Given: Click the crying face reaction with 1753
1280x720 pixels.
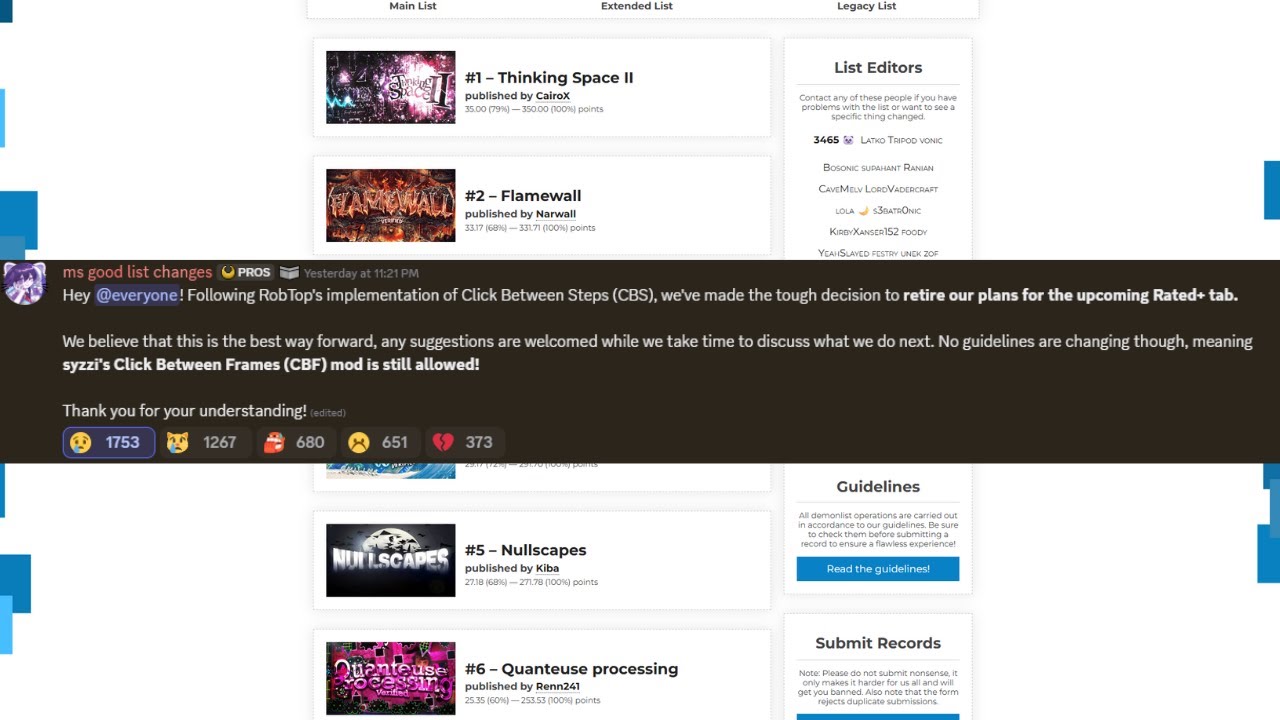Looking at the screenshot, I should tap(108, 442).
